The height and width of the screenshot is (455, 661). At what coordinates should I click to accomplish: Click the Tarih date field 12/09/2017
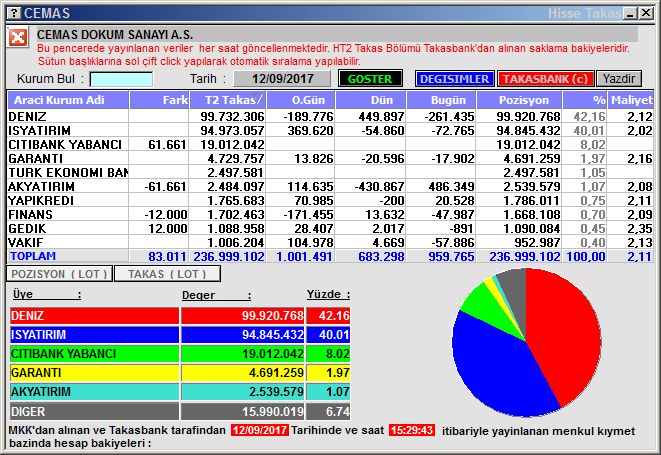[x=282, y=79]
